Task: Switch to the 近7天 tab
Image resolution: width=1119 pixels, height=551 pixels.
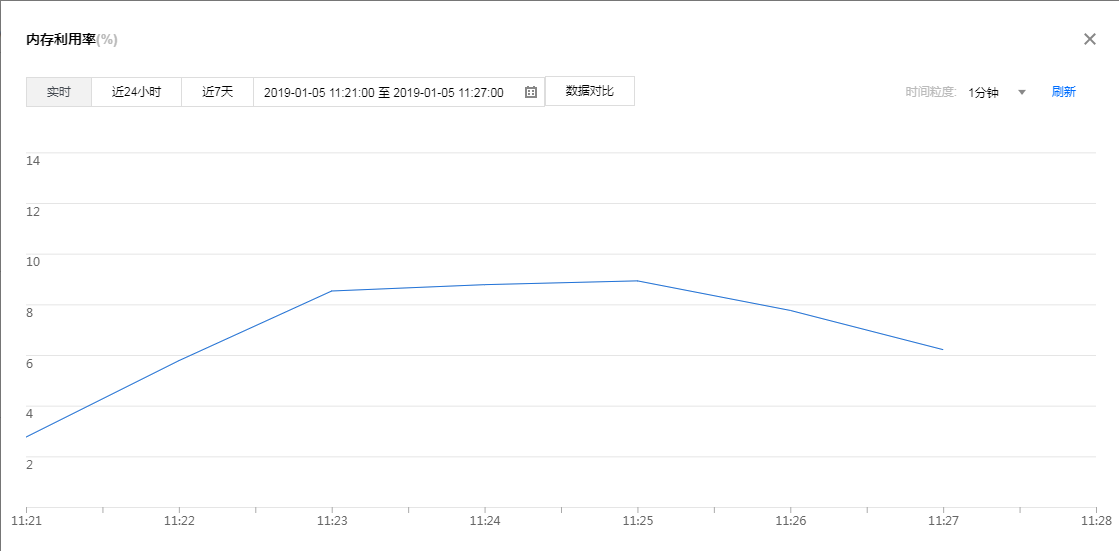Action: click(x=217, y=92)
